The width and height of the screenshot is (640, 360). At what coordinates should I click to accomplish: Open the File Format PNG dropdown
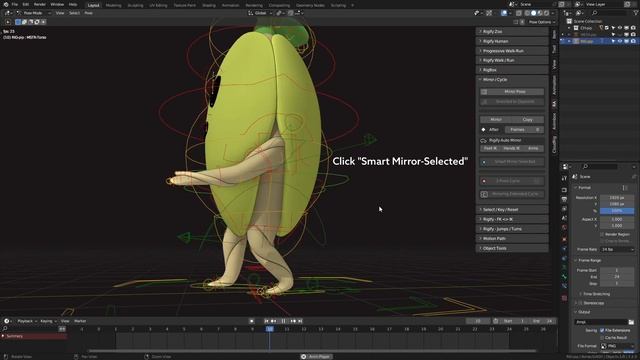tap(617, 346)
